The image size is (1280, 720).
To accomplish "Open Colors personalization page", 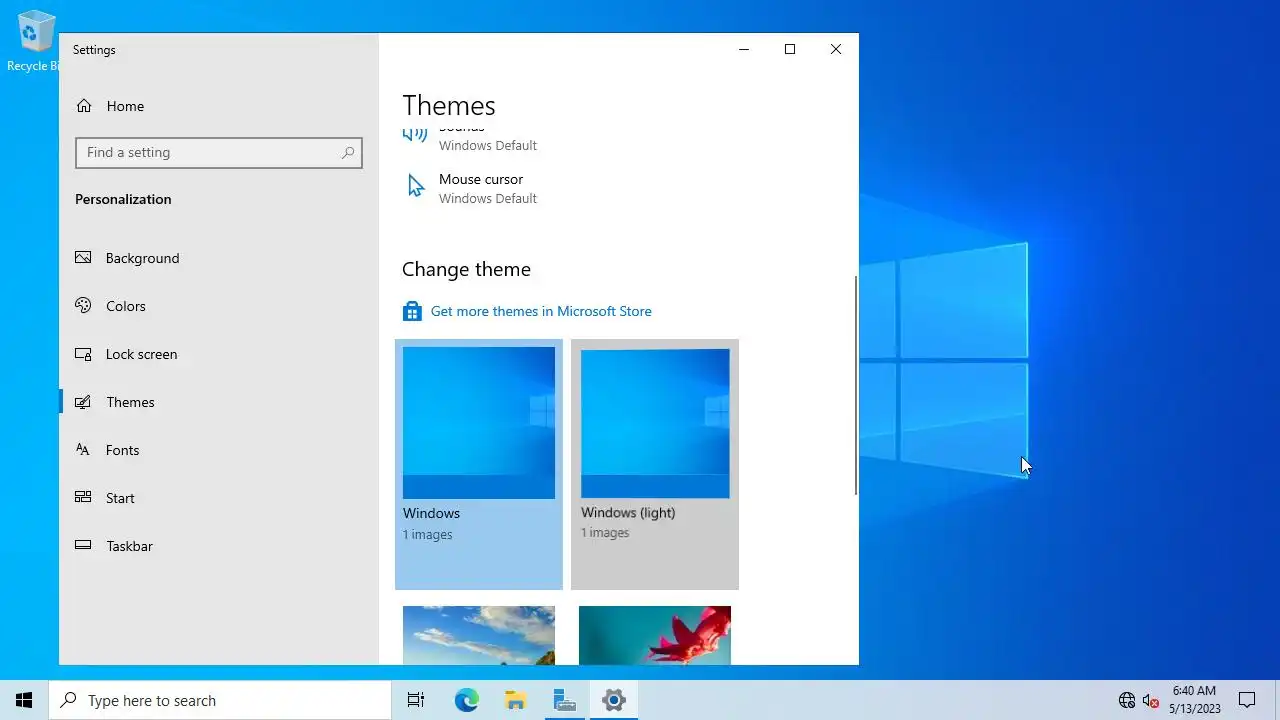I will 219,306.
